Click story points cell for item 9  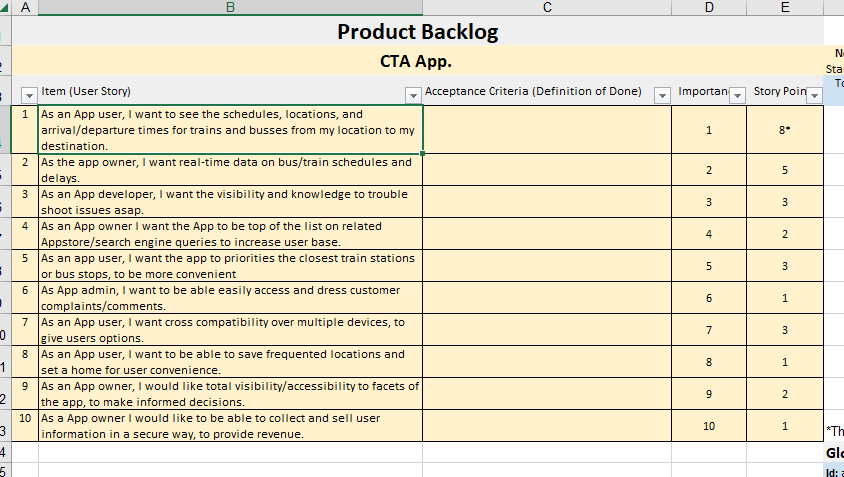785,394
